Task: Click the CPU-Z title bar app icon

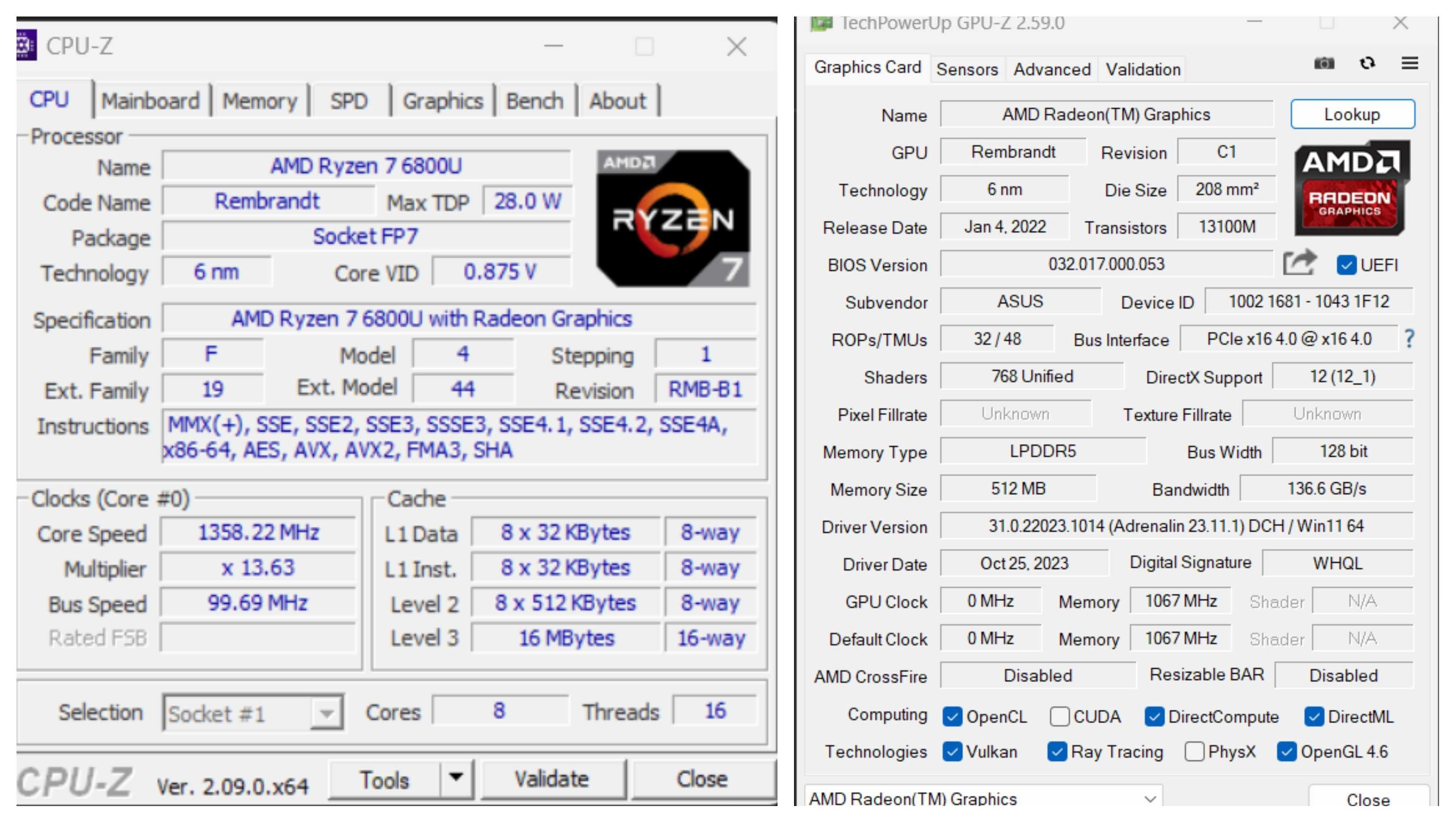Action: [26, 45]
